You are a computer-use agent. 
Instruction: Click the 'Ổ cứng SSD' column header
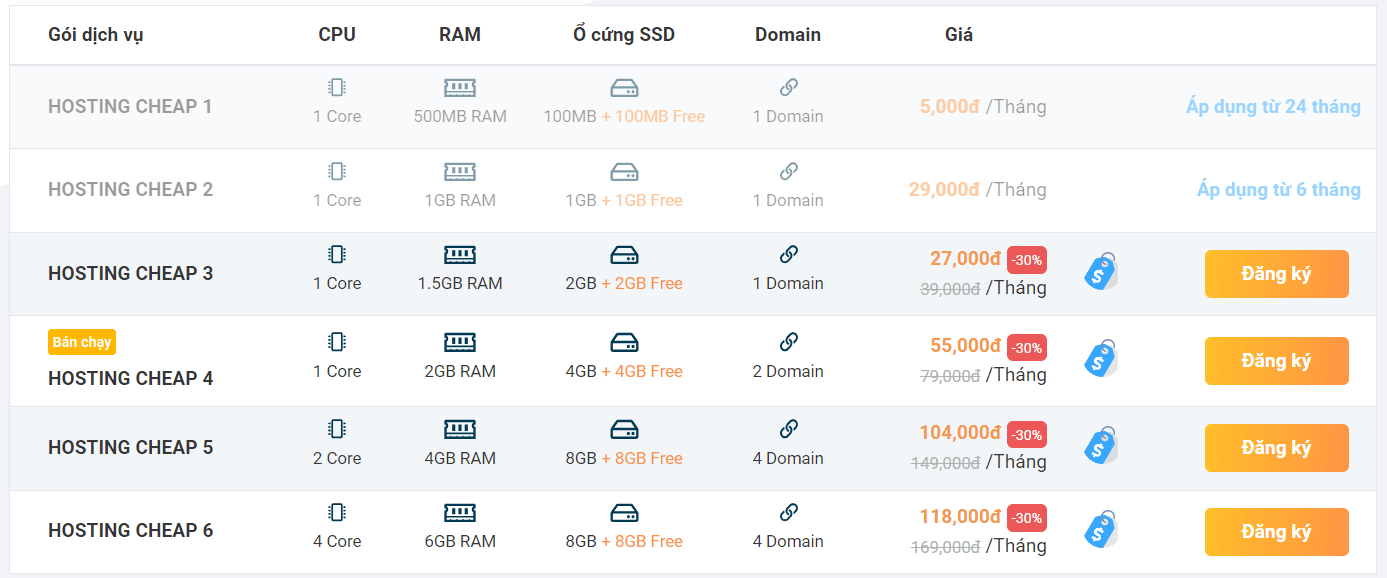coord(624,35)
